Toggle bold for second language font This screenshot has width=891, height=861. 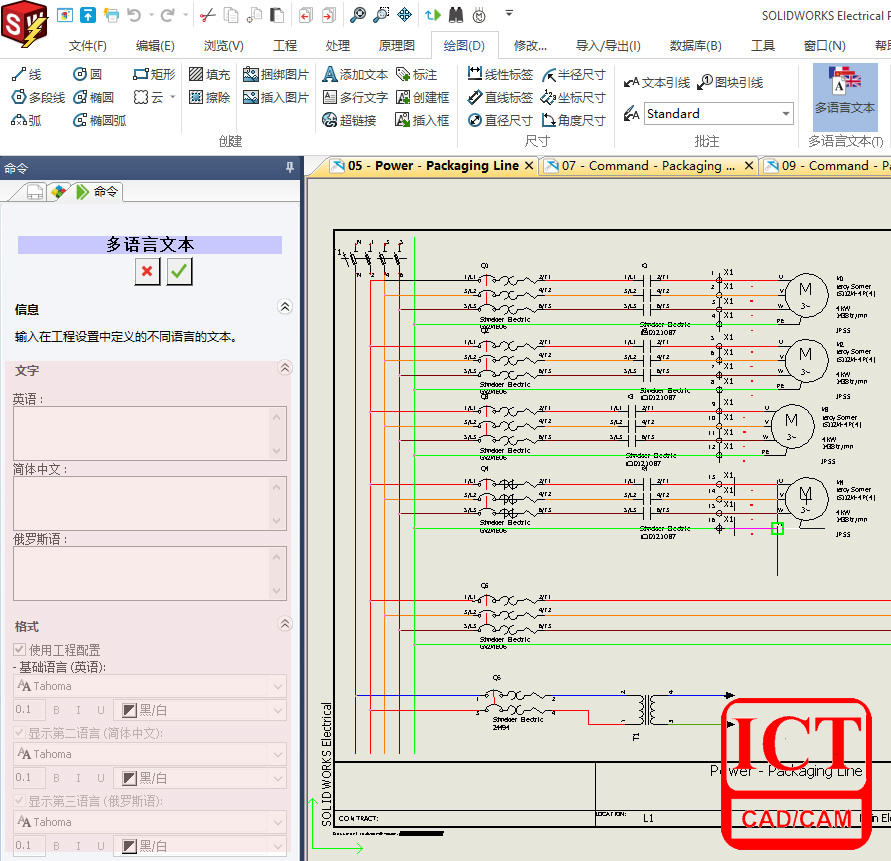(x=56, y=778)
